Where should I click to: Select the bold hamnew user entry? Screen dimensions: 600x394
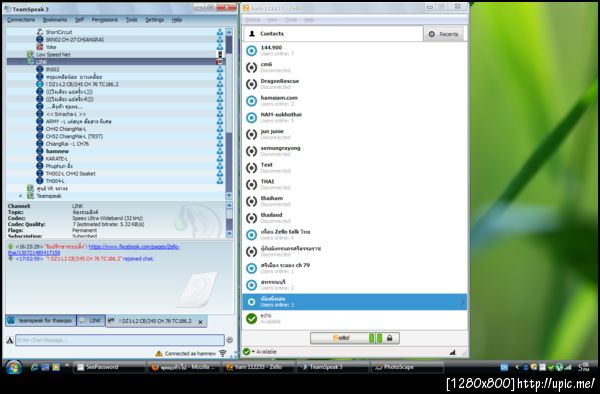pyautogui.click(x=57, y=151)
